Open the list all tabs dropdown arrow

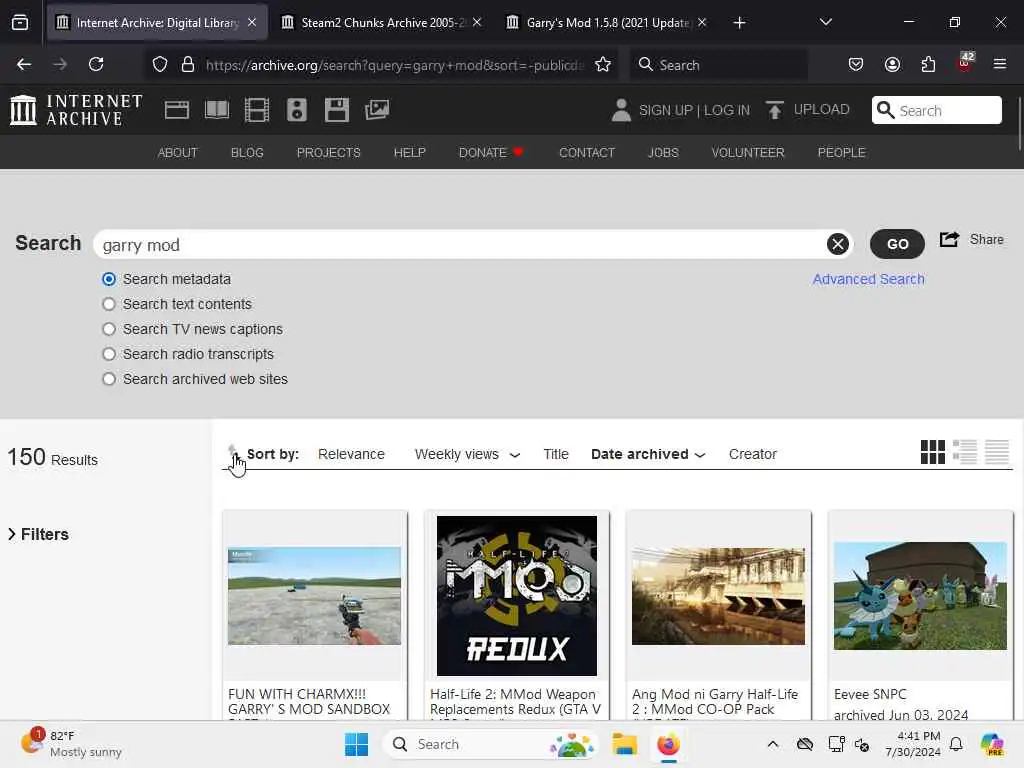(825, 22)
